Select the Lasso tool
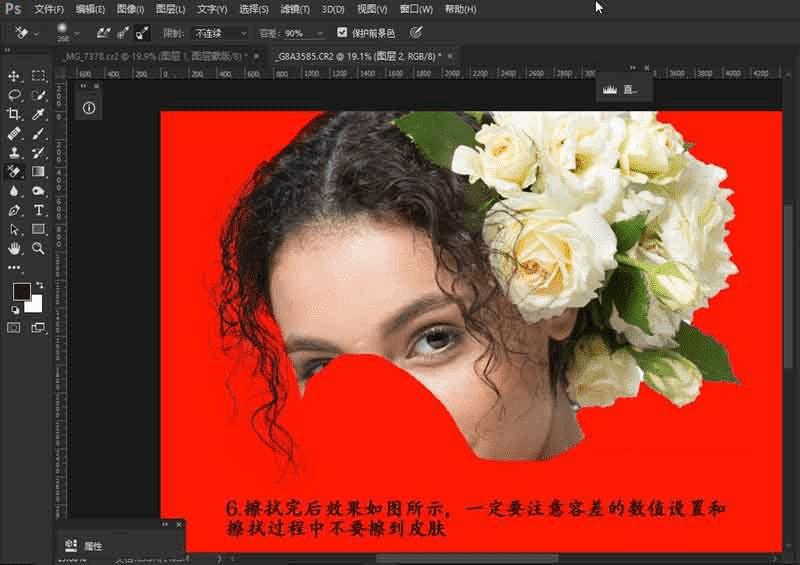The height and width of the screenshot is (565, 800). (15, 95)
